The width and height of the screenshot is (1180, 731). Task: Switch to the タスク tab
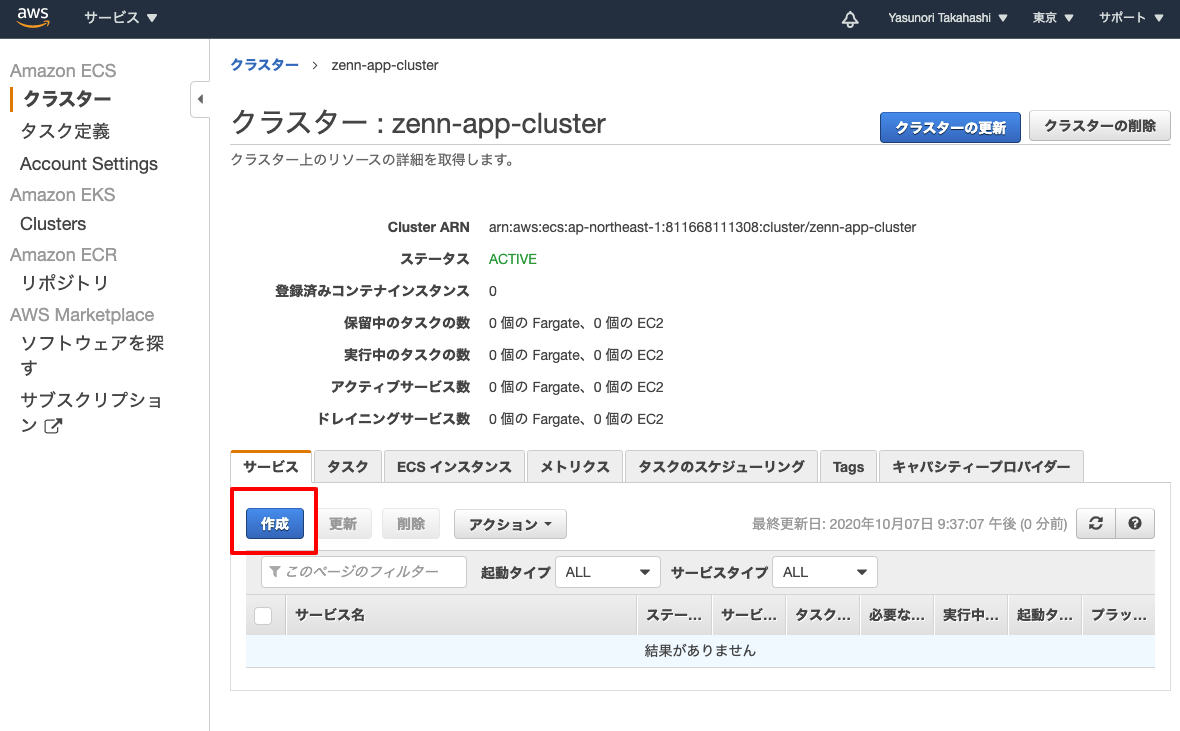click(x=347, y=466)
